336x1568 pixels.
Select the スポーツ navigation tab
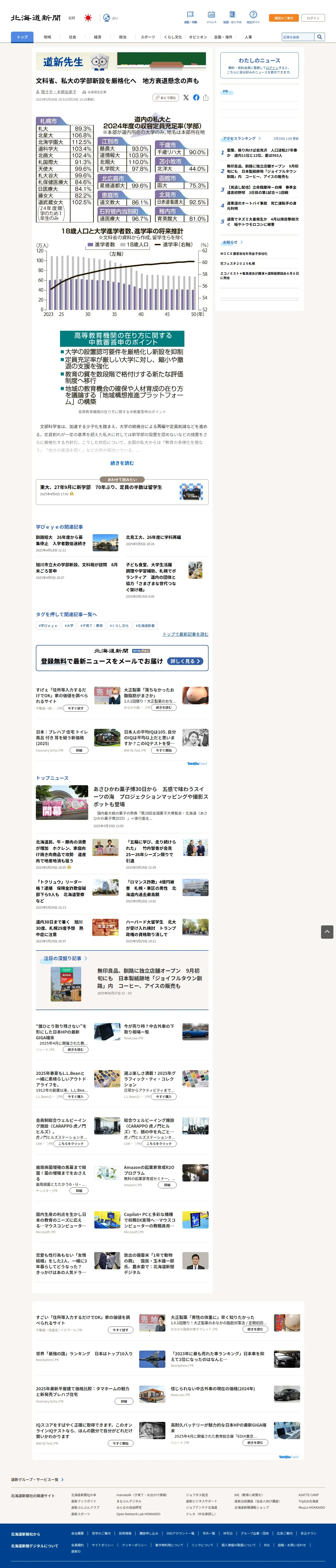148,37
